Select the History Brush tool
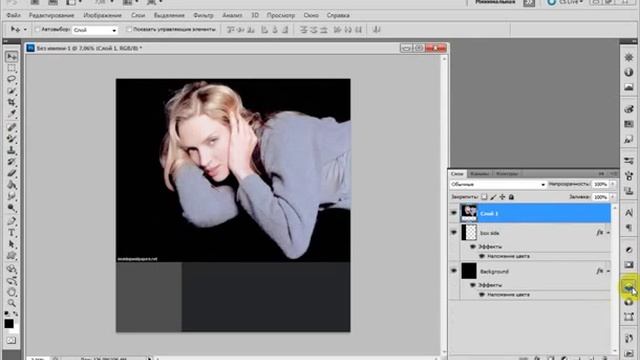The width and height of the screenshot is (640, 360). pos(11,162)
